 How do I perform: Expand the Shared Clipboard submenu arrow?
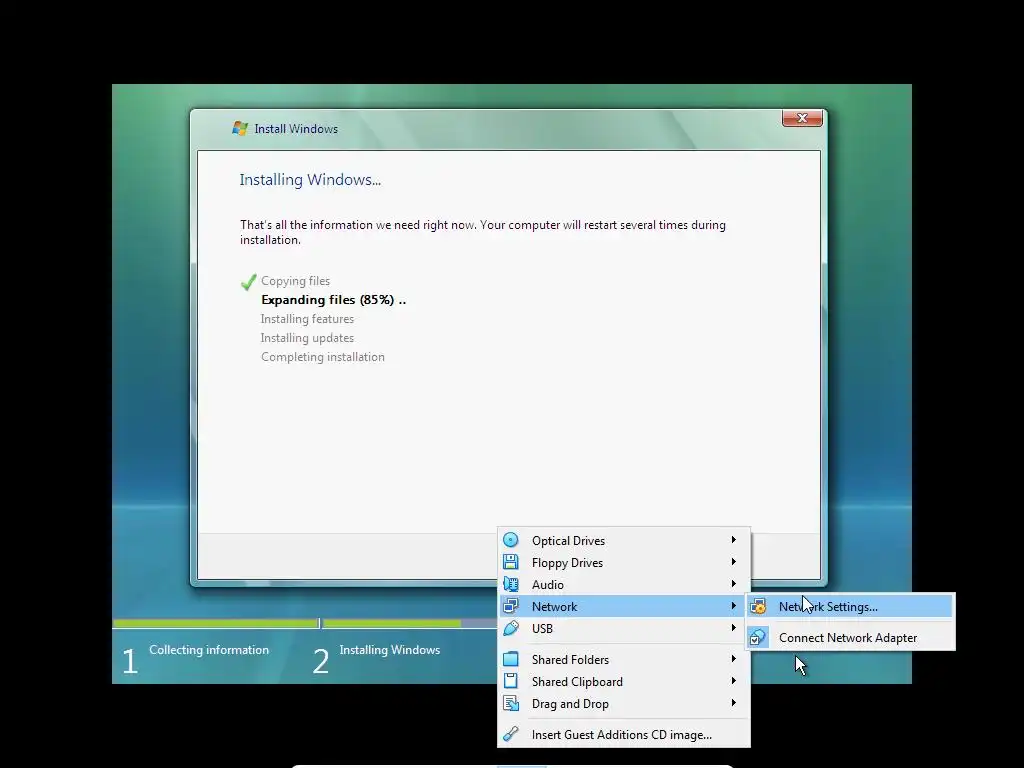tap(734, 680)
